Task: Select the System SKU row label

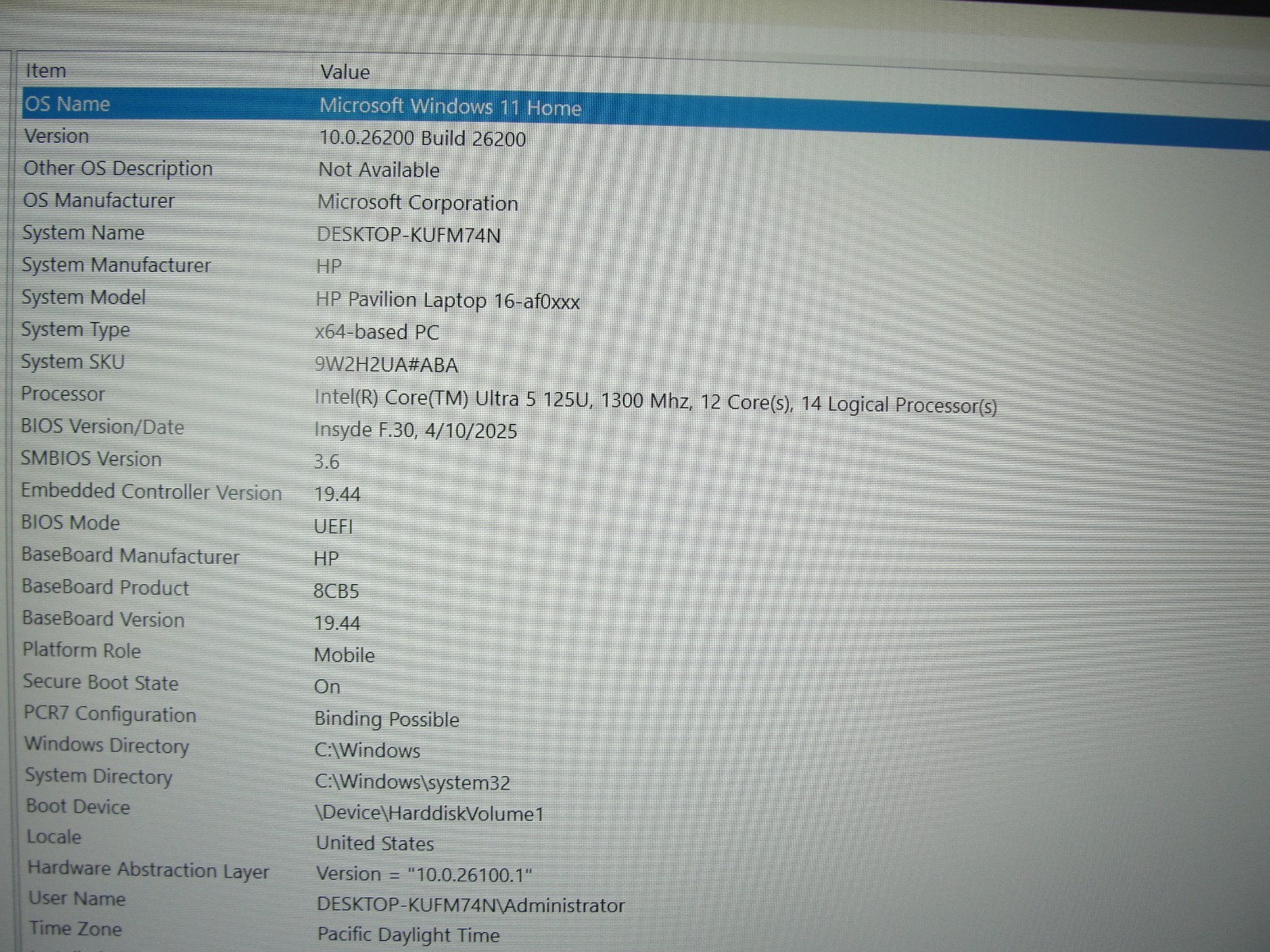Action: pyautogui.click(x=72, y=362)
